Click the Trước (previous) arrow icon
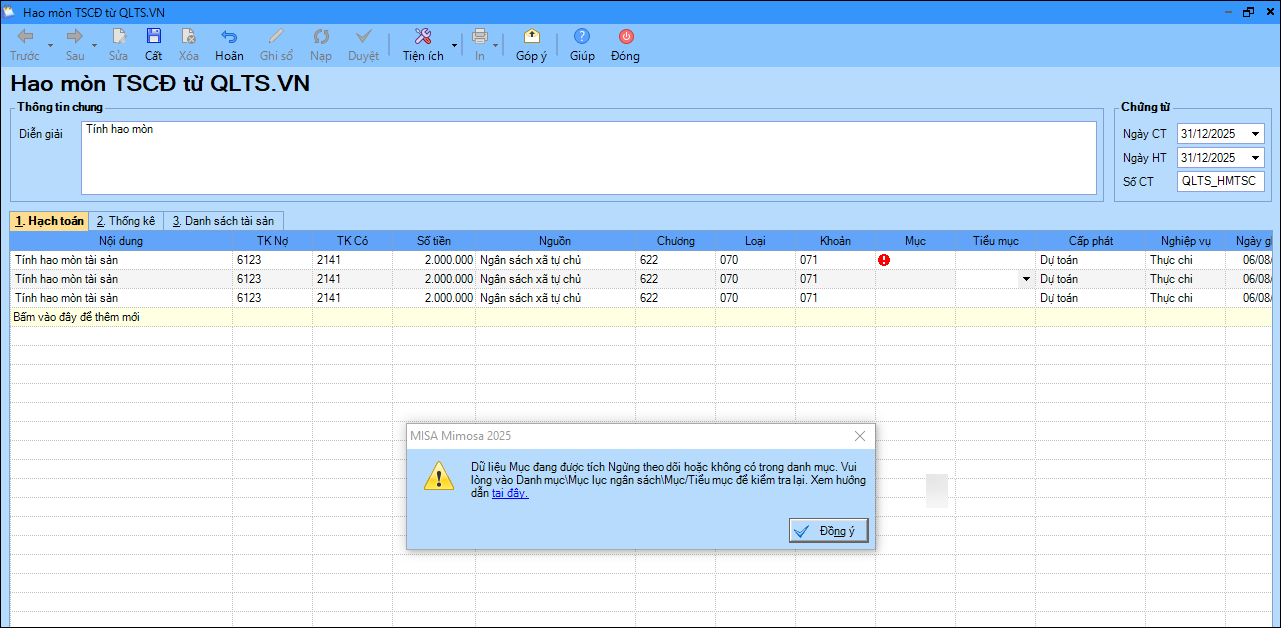 pyautogui.click(x=25, y=36)
